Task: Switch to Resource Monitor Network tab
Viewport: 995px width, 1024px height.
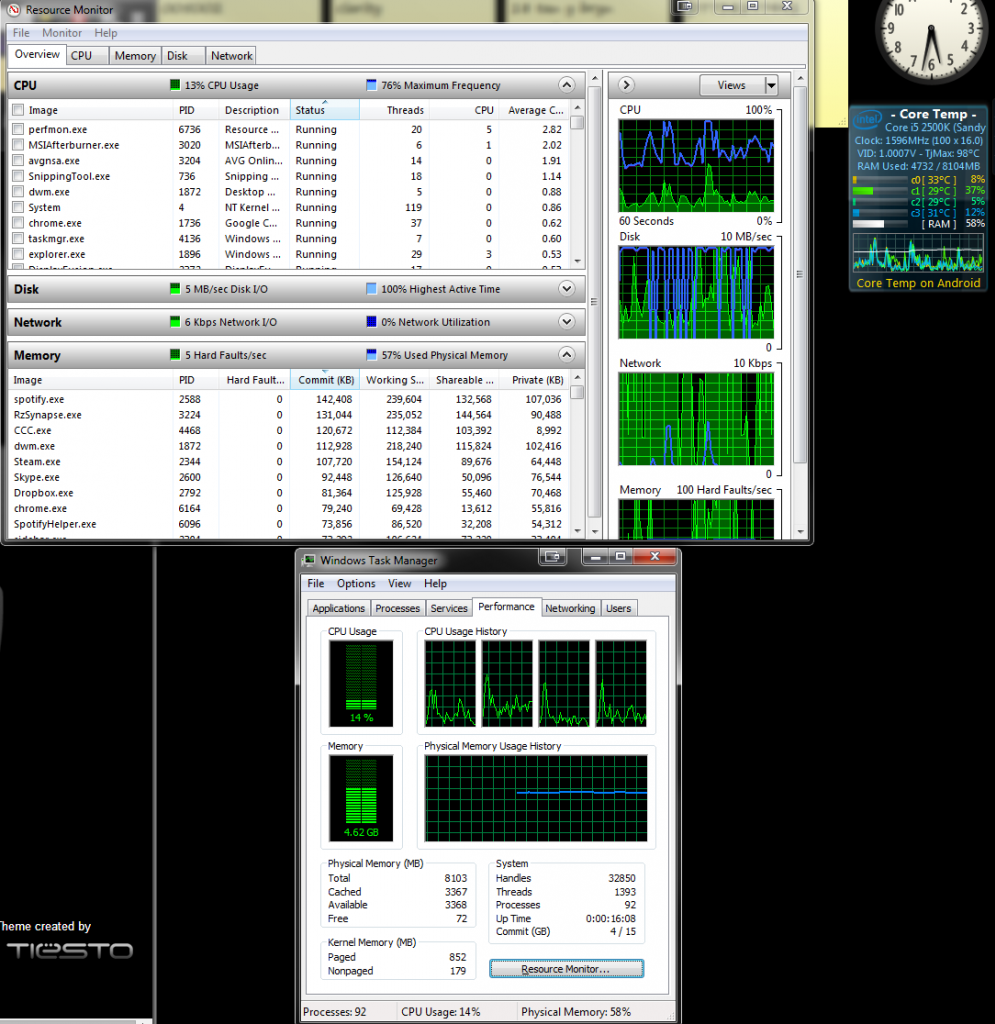Action: click(x=232, y=56)
